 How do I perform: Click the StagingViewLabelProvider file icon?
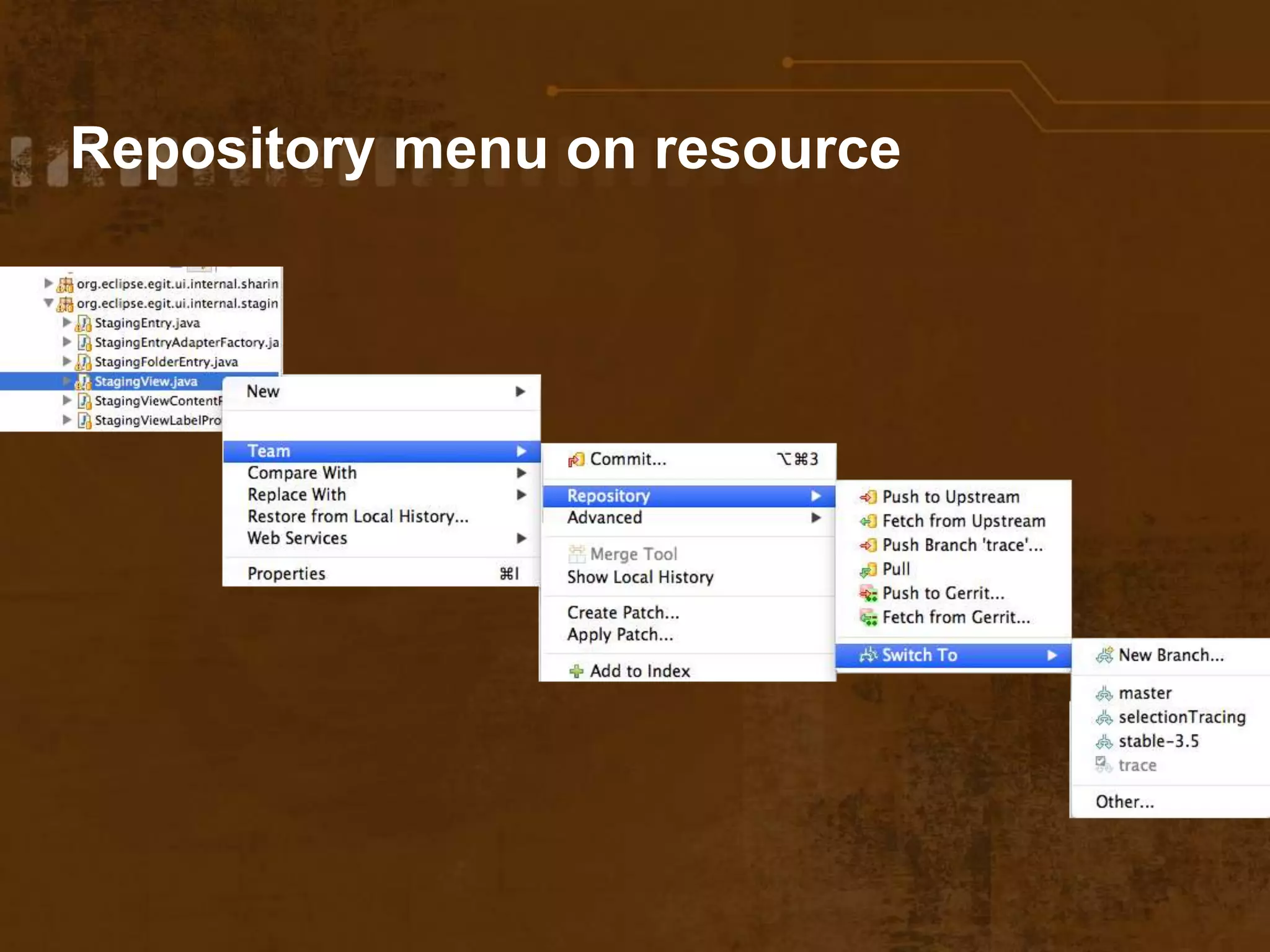click(84, 420)
